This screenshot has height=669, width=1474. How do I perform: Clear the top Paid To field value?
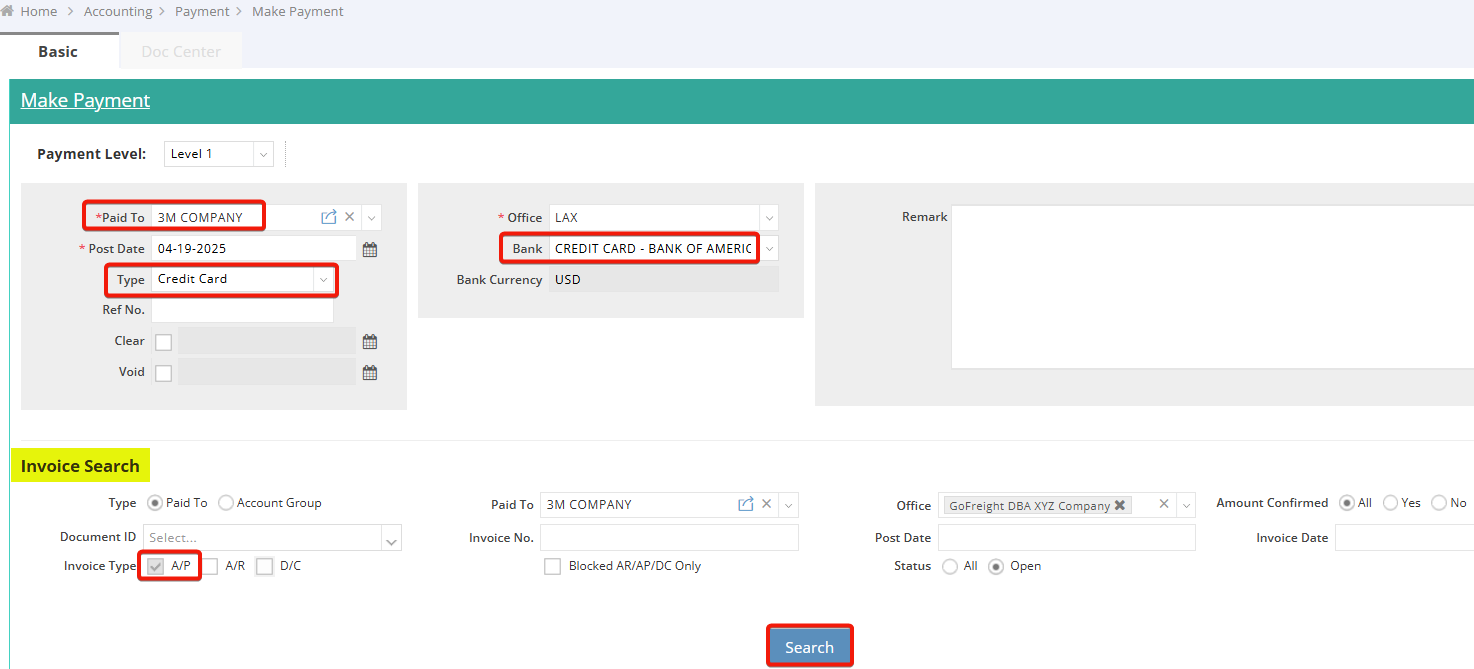click(350, 217)
